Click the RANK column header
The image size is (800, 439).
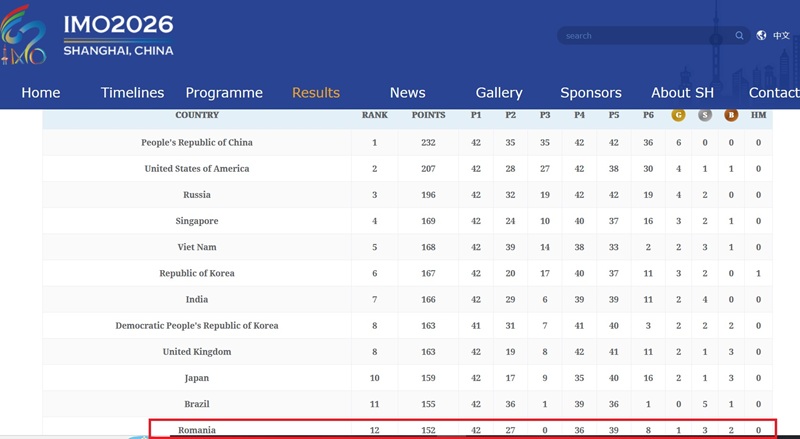pos(374,115)
